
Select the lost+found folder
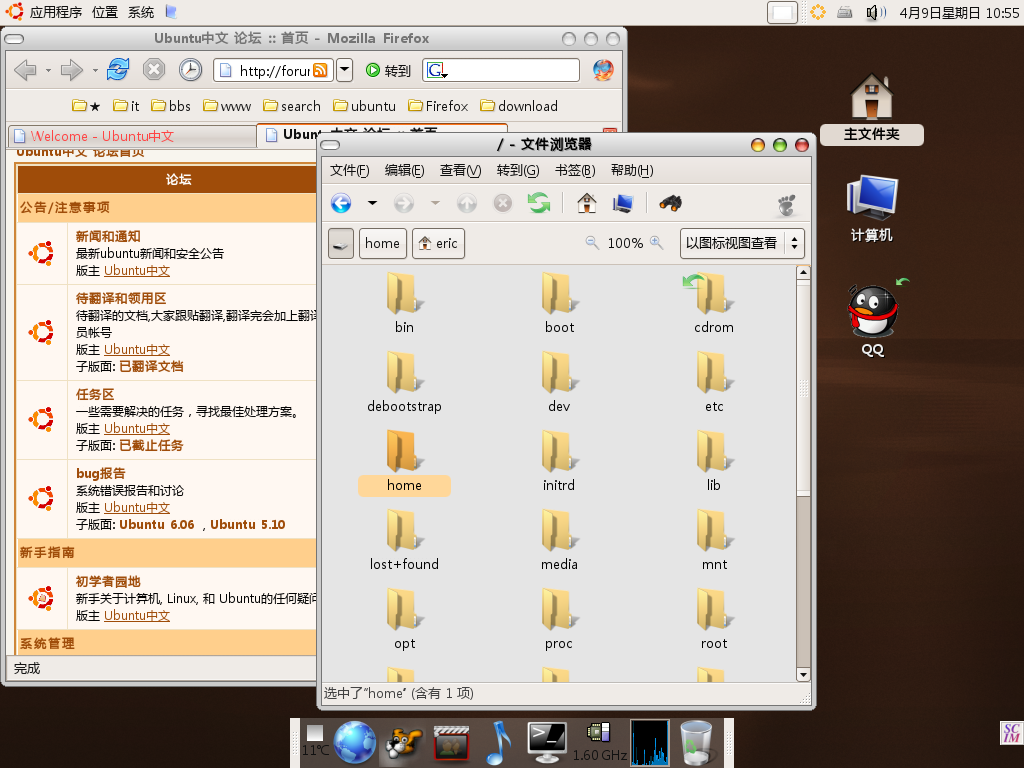point(404,541)
